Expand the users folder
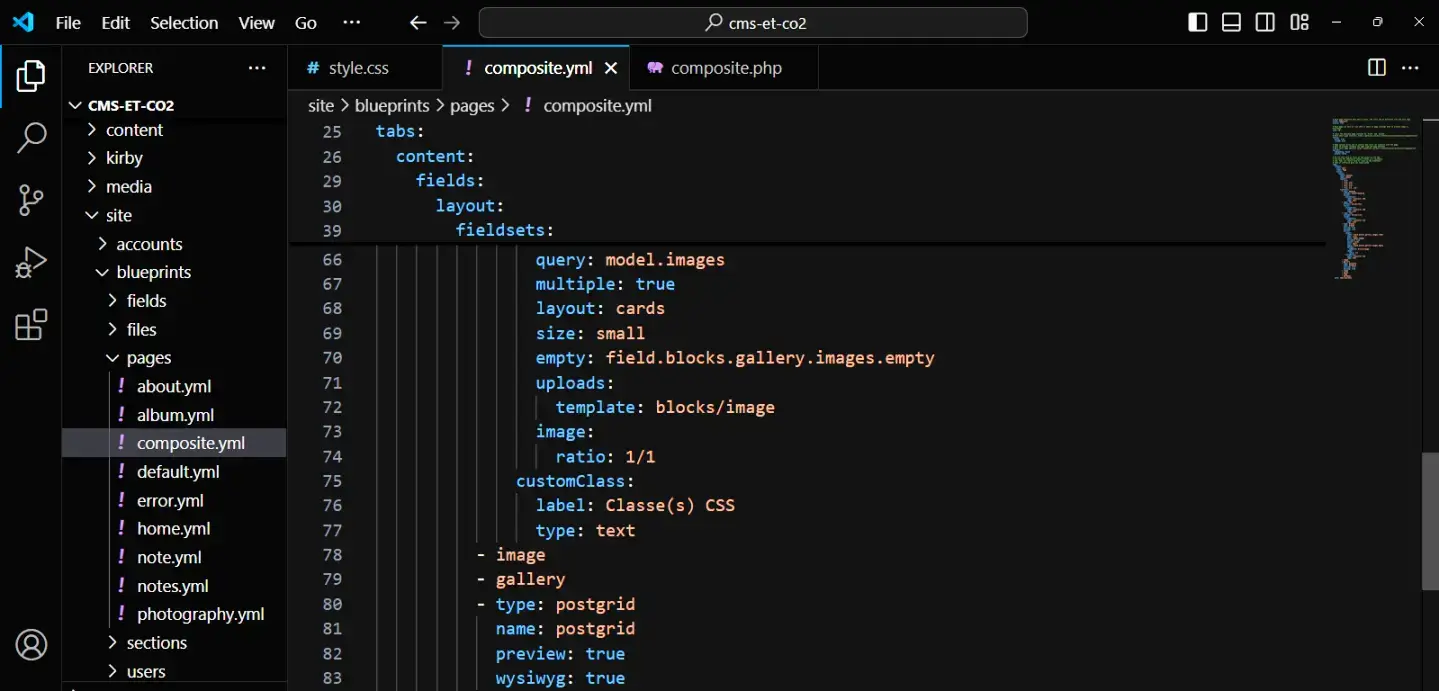The height and width of the screenshot is (691, 1439). pos(175,671)
